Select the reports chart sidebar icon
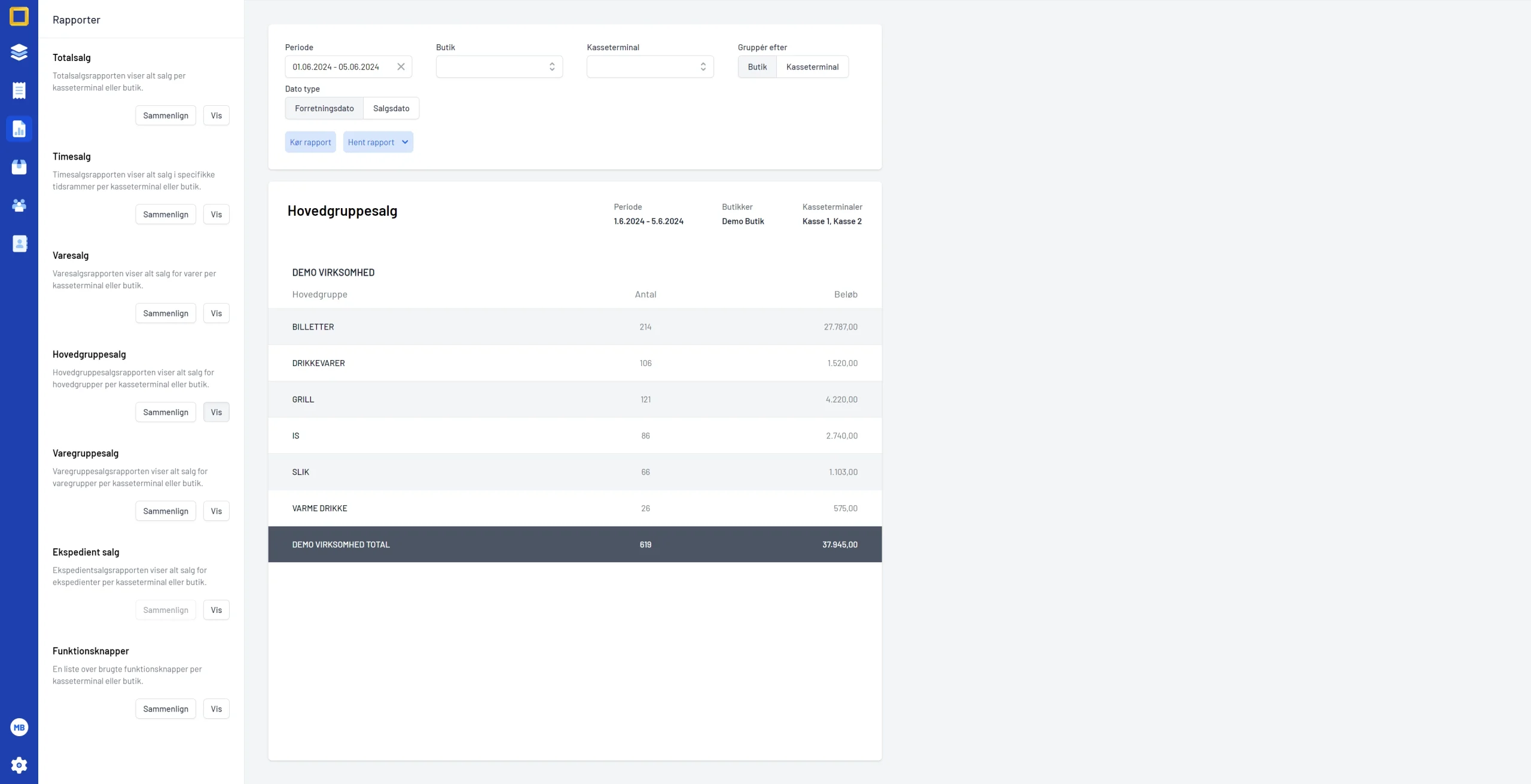 click(x=19, y=129)
